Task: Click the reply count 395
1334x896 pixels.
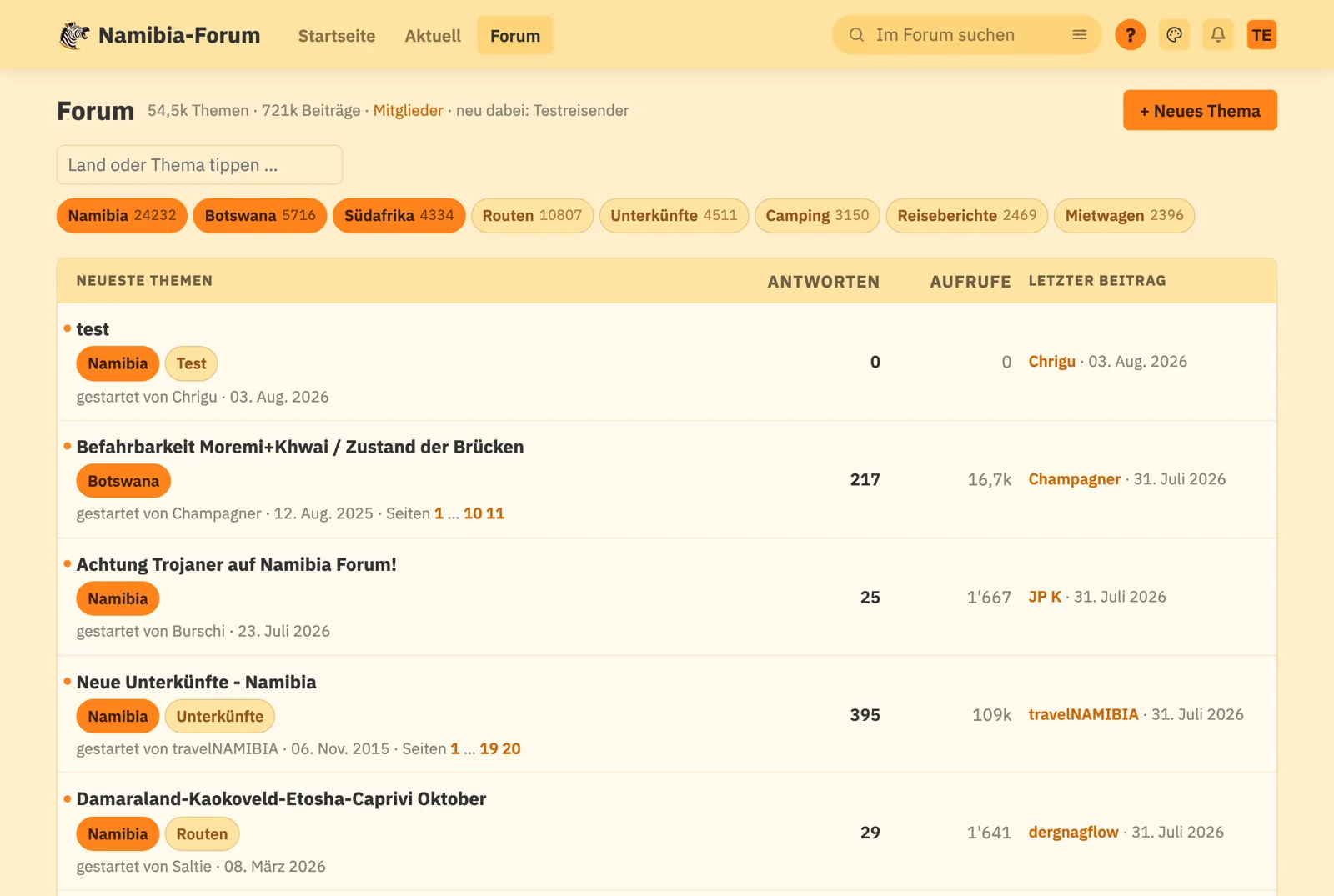Action: 865,715
